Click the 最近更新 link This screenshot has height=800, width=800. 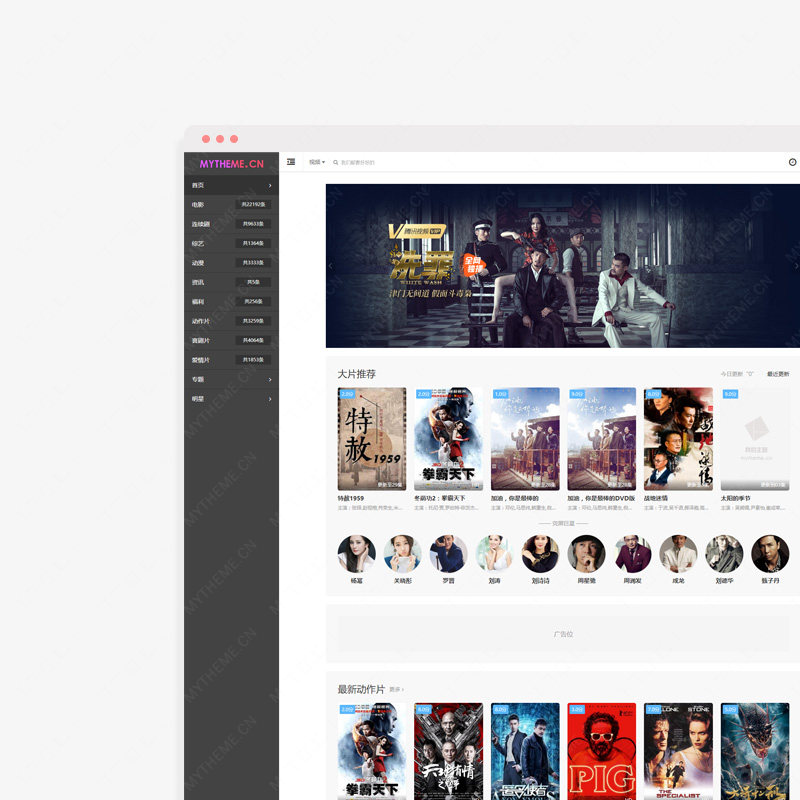coord(778,374)
